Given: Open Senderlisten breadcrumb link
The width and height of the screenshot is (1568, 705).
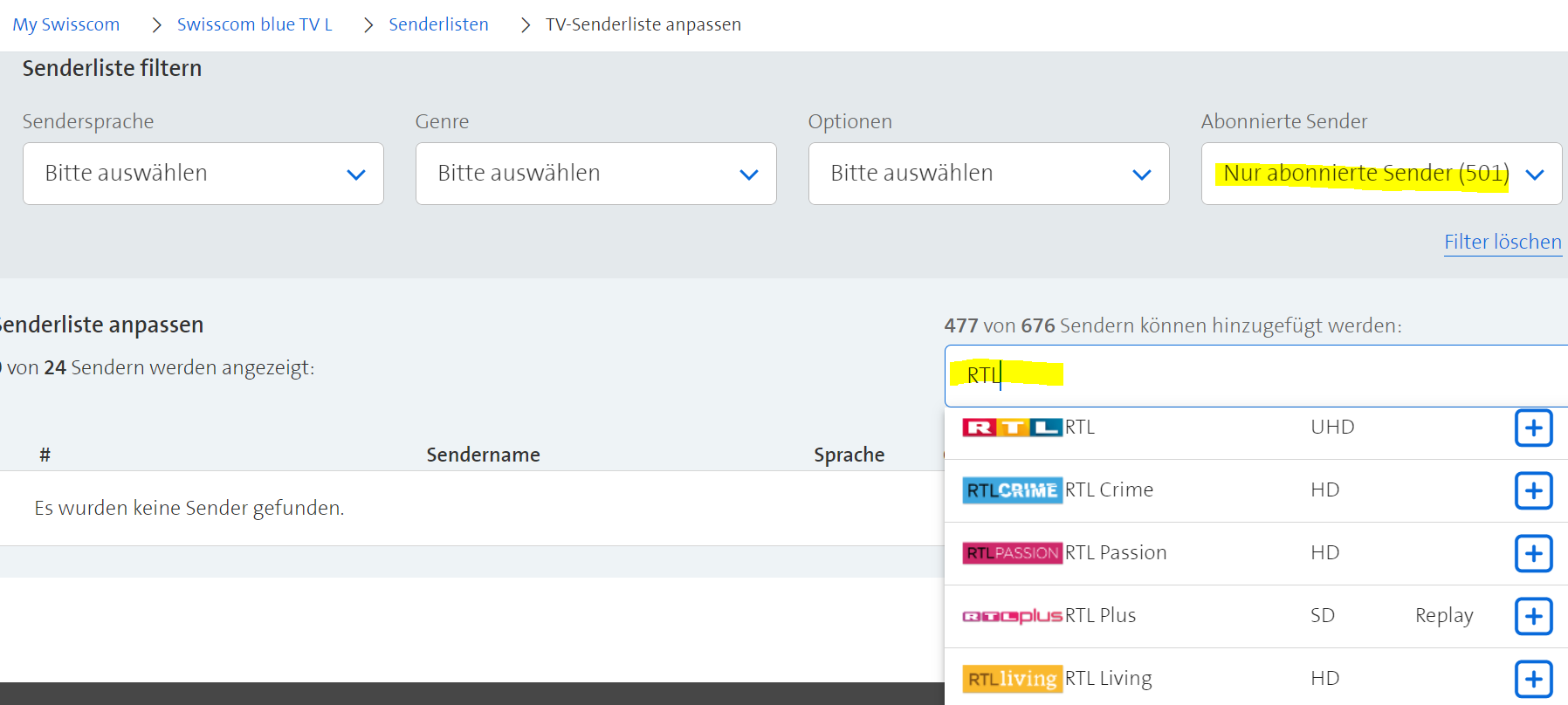Looking at the screenshot, I should [x=438, y=24].
